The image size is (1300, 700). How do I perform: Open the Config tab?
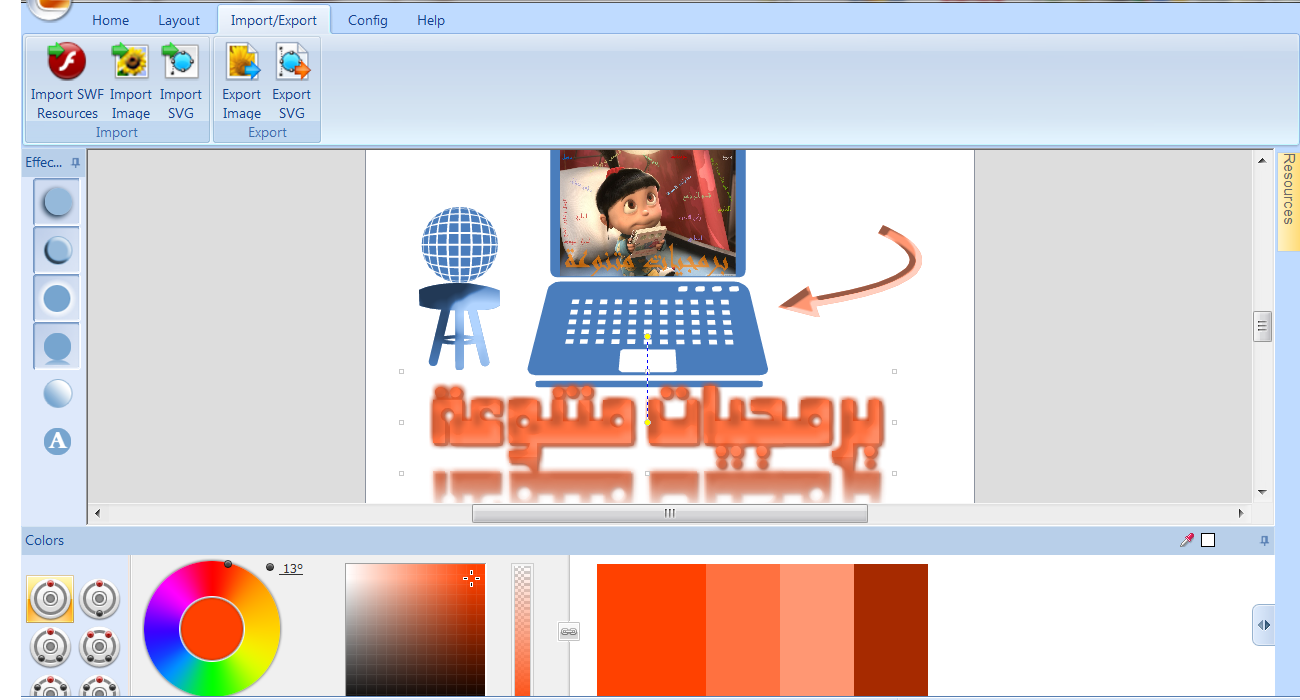point(368,20)
